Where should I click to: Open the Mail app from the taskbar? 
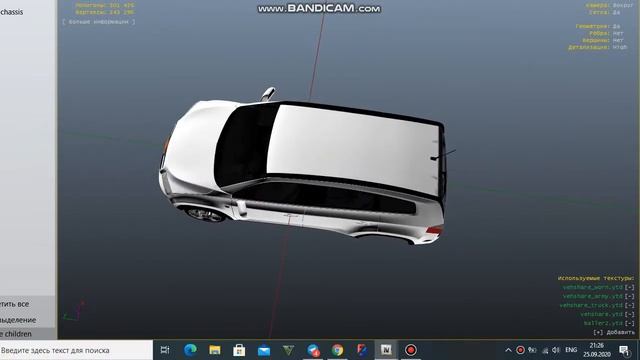(x=264, y=350)
